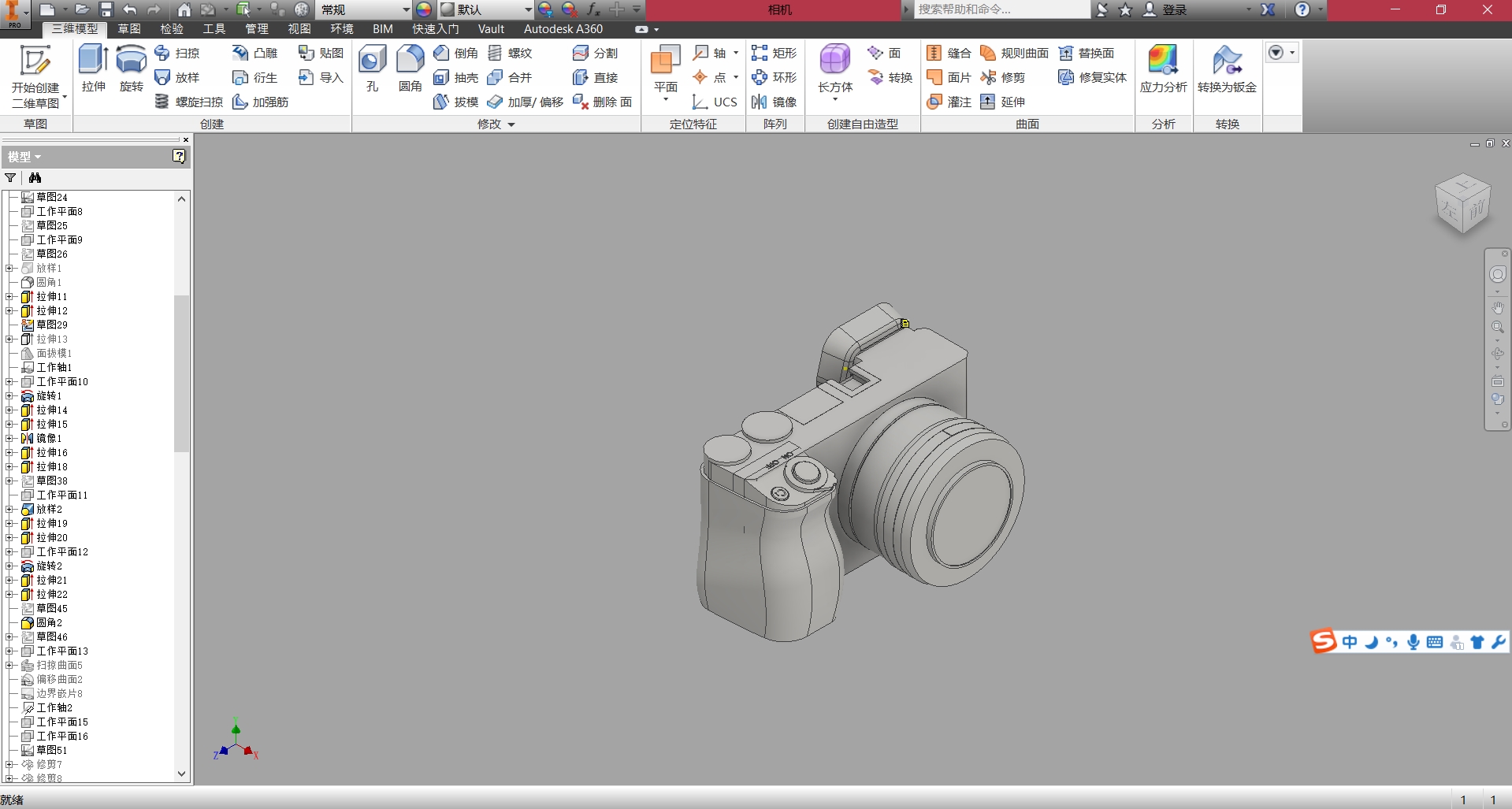This screenshot has width=1512, height=809.
Task: Select the Thread (螺纹) tool
Action: click(511, 53)
